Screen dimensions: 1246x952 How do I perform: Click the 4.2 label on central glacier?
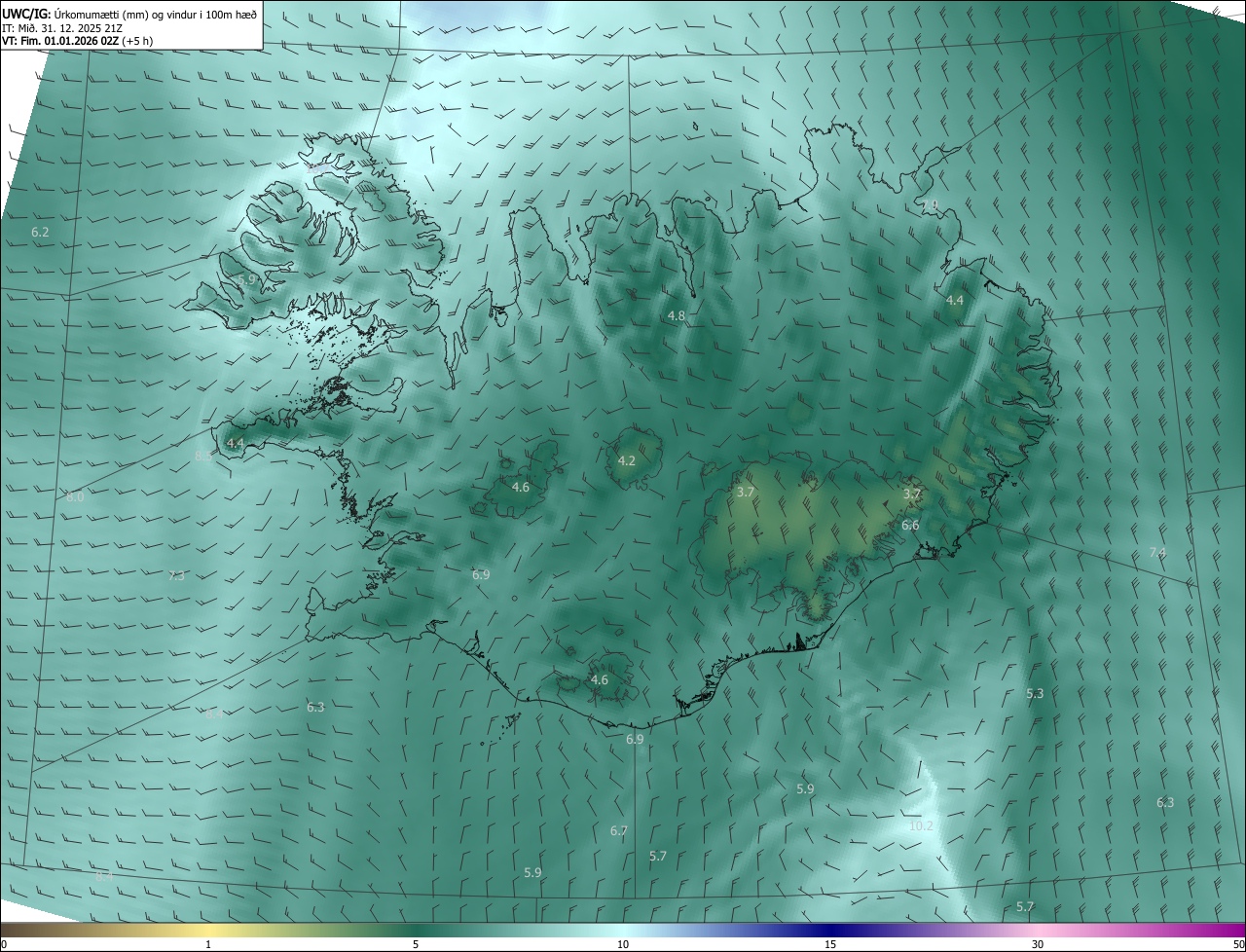(627, 460)
